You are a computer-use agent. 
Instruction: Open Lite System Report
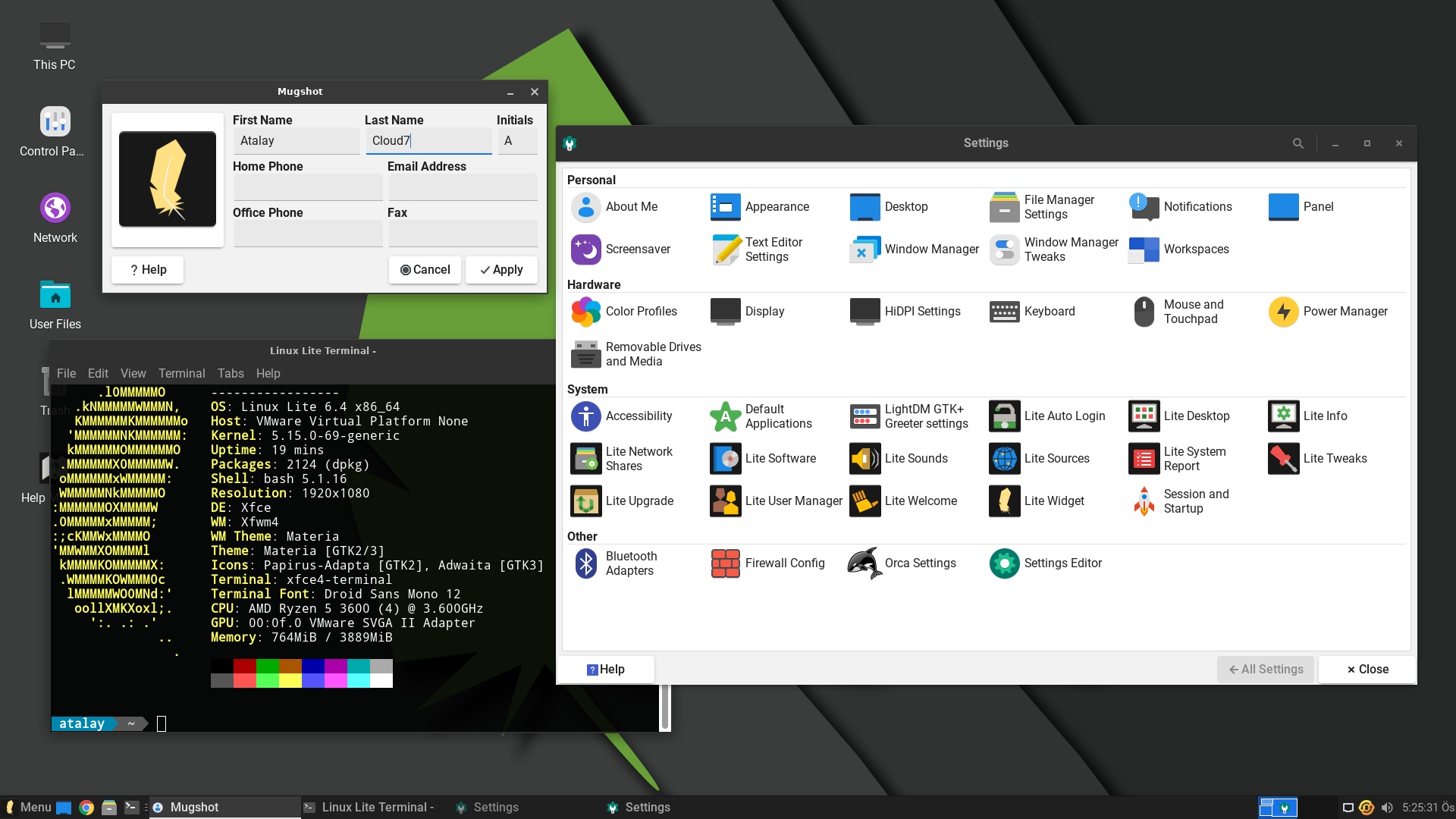click(1178, 459)
